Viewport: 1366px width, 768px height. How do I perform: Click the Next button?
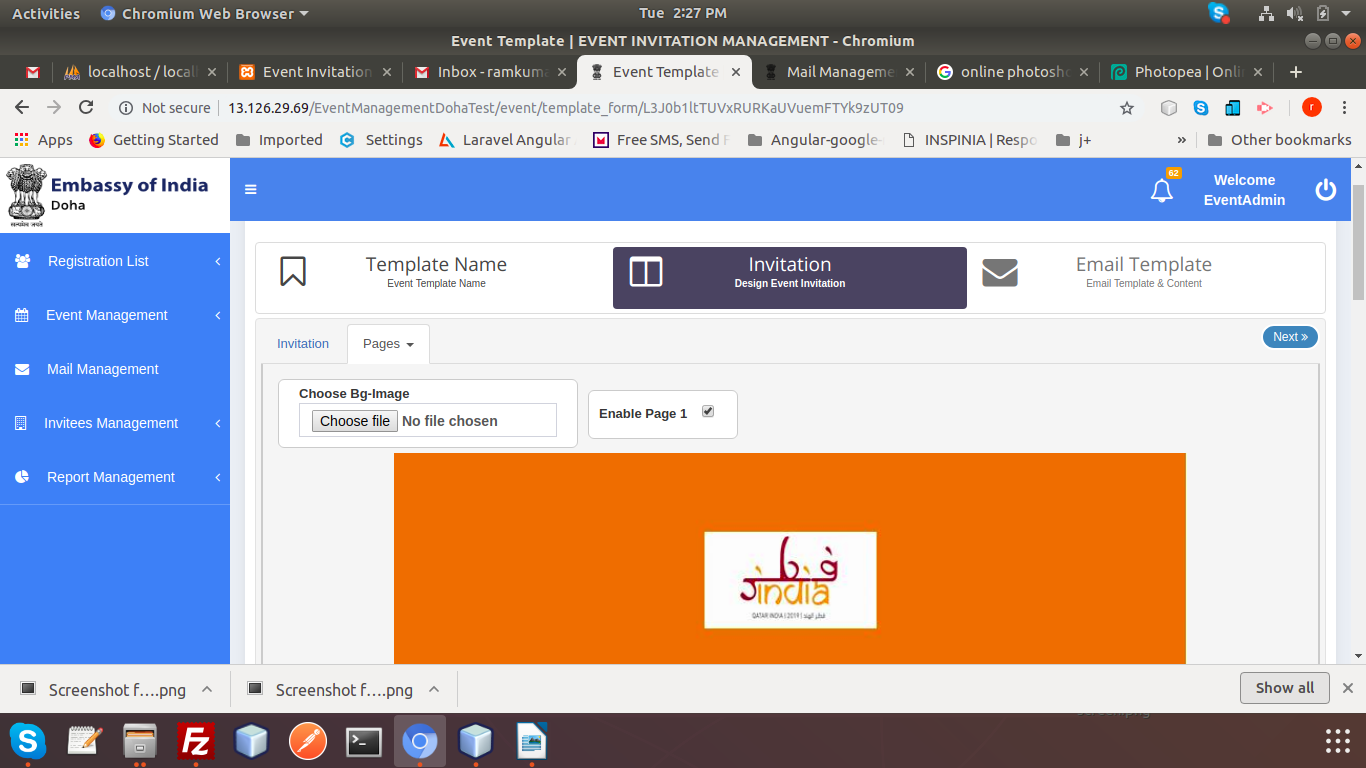[x=1290, y=337]
